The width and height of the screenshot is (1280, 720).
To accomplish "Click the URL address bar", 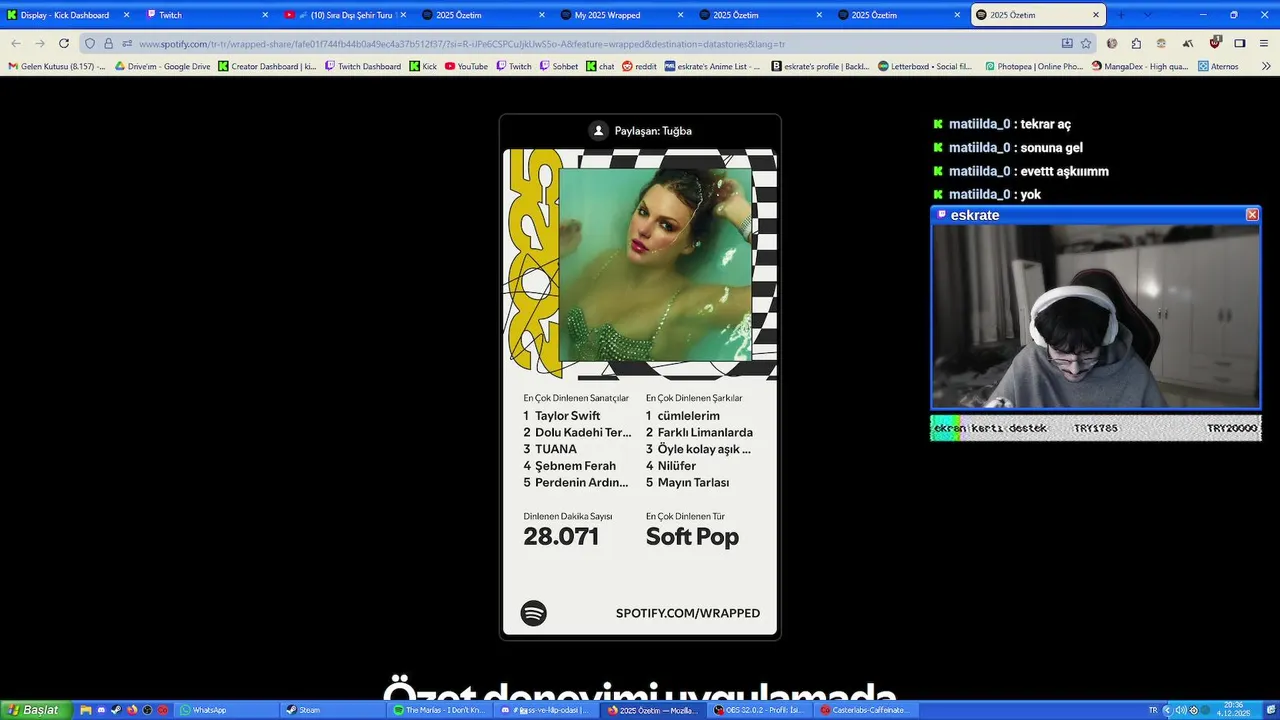I will click(590, 44).
